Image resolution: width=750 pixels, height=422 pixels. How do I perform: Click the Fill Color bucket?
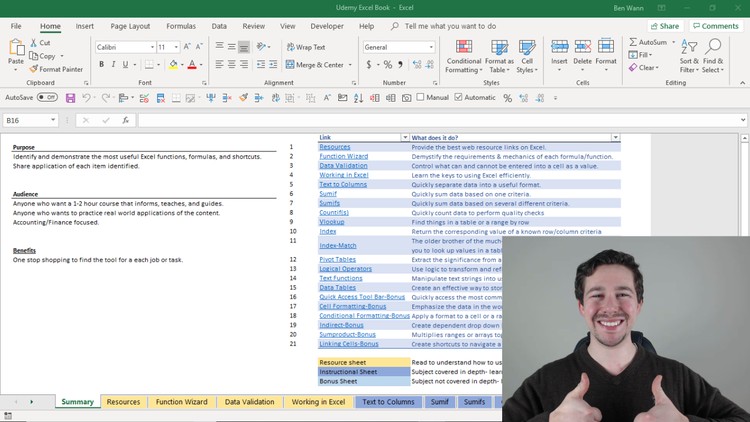pos(173,65)
